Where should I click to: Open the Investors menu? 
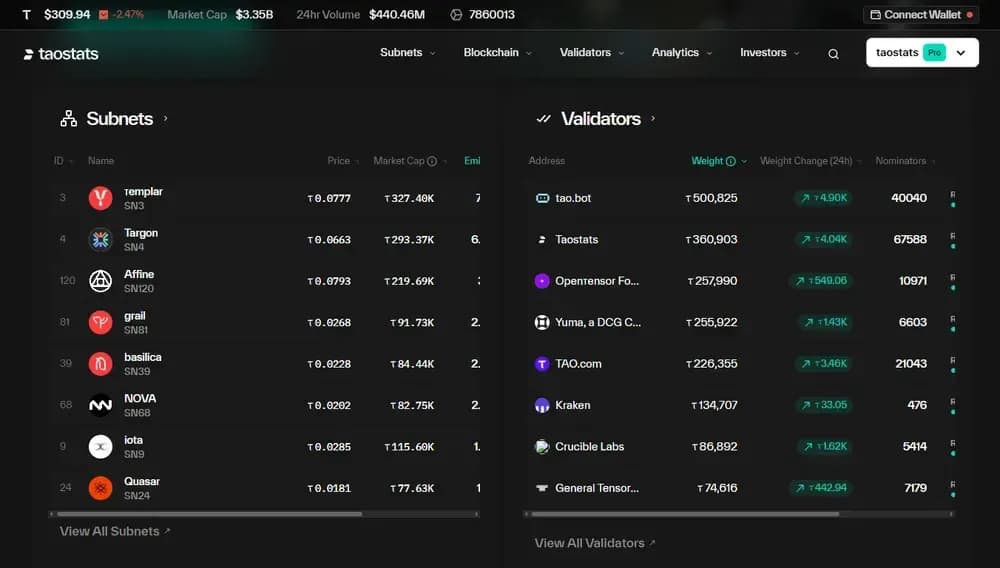tap(769, 53)
